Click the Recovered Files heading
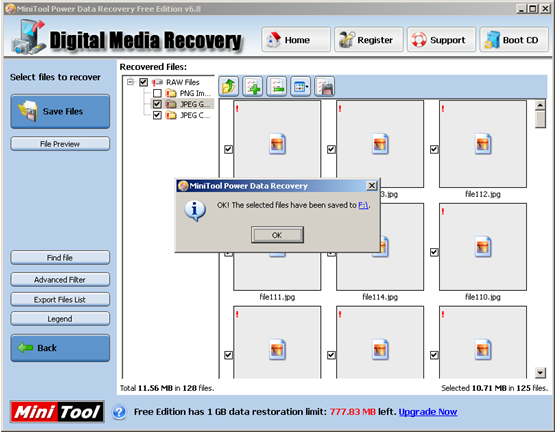The height and width of the screenshot is (432, 555). (153, 67)
